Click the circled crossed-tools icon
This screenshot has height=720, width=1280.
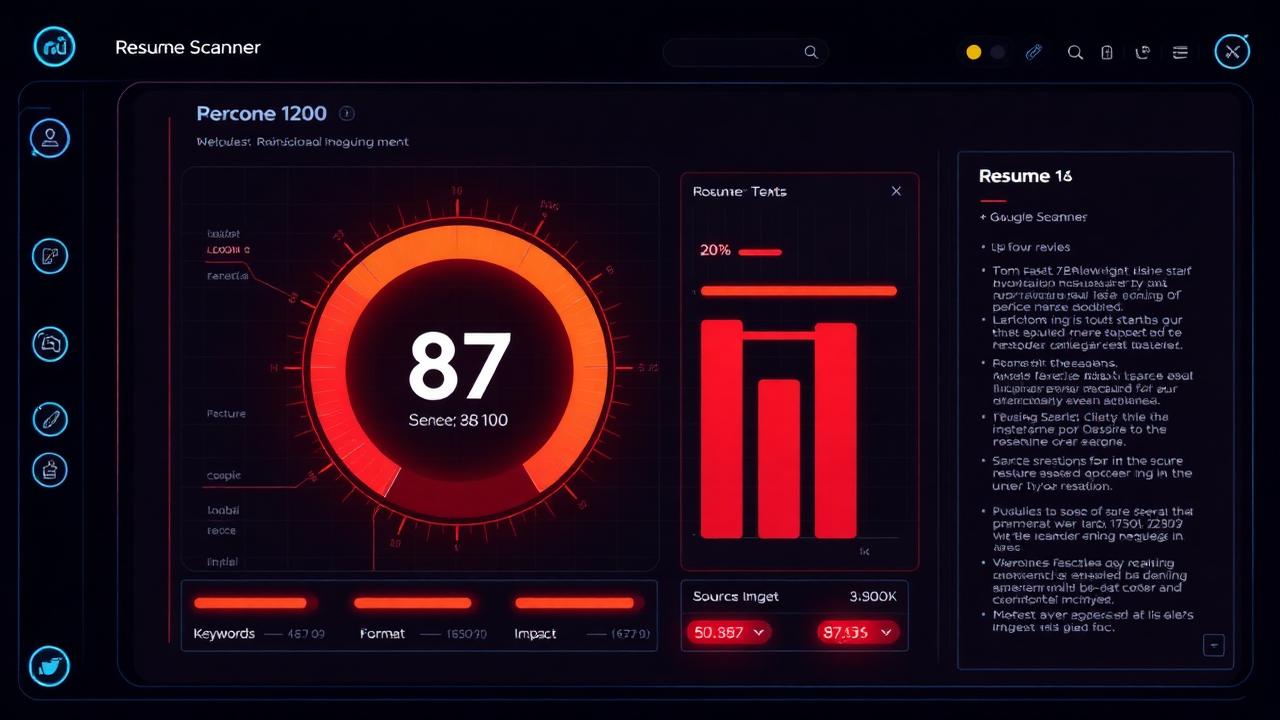click(1232, 51)
